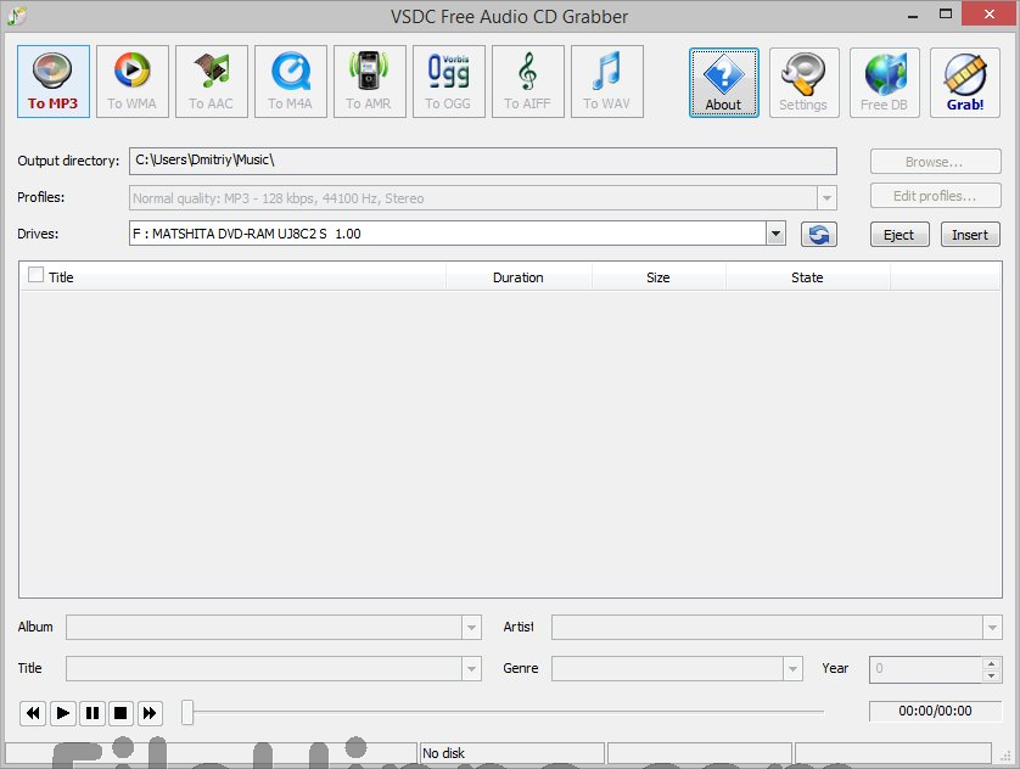The width and height of the screenshot is (1020, 769).
Task: Expand the Drives dropdown list
Action: 776,234
